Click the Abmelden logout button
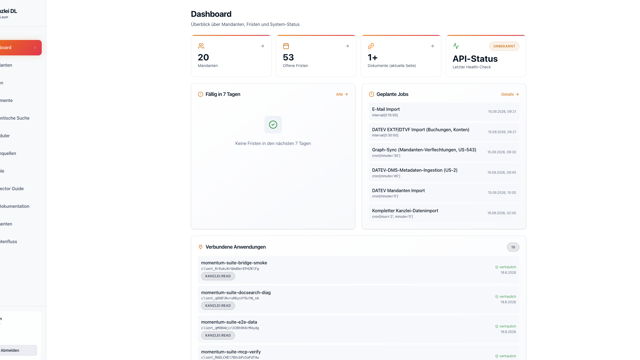640x360 pixels. 18,350
